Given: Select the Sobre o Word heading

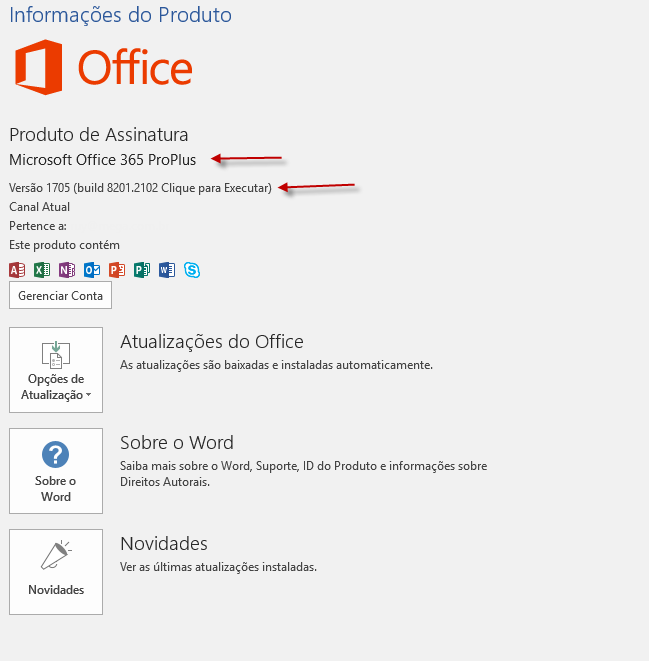Looking at the screenshot, I should coord(177,443).
